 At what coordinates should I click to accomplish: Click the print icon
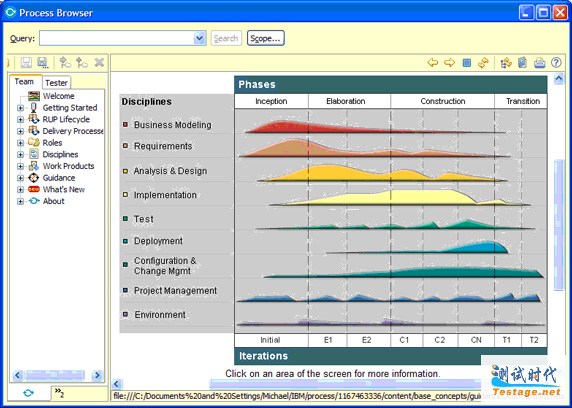click(540, 63)
